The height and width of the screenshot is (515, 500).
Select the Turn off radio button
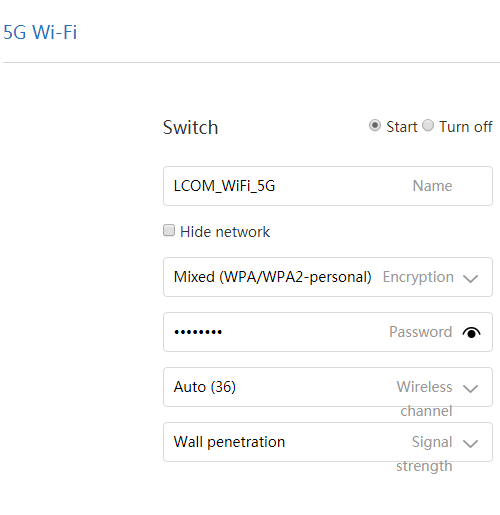click(428, 126)
